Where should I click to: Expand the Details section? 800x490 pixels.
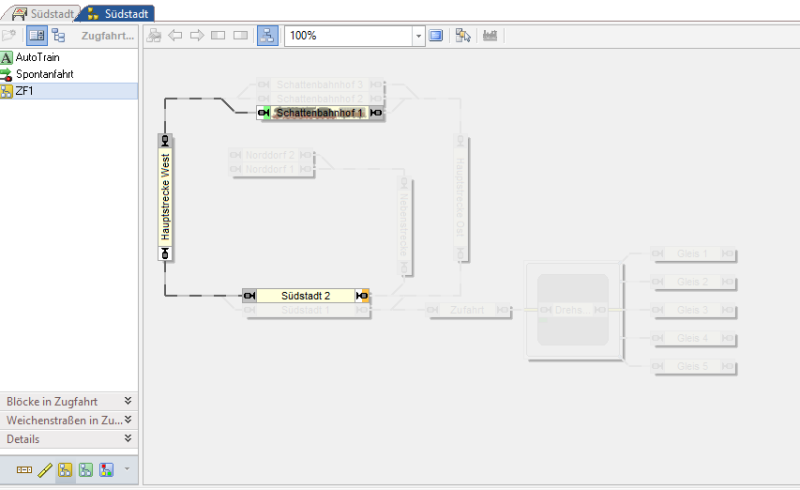point(128,438)
